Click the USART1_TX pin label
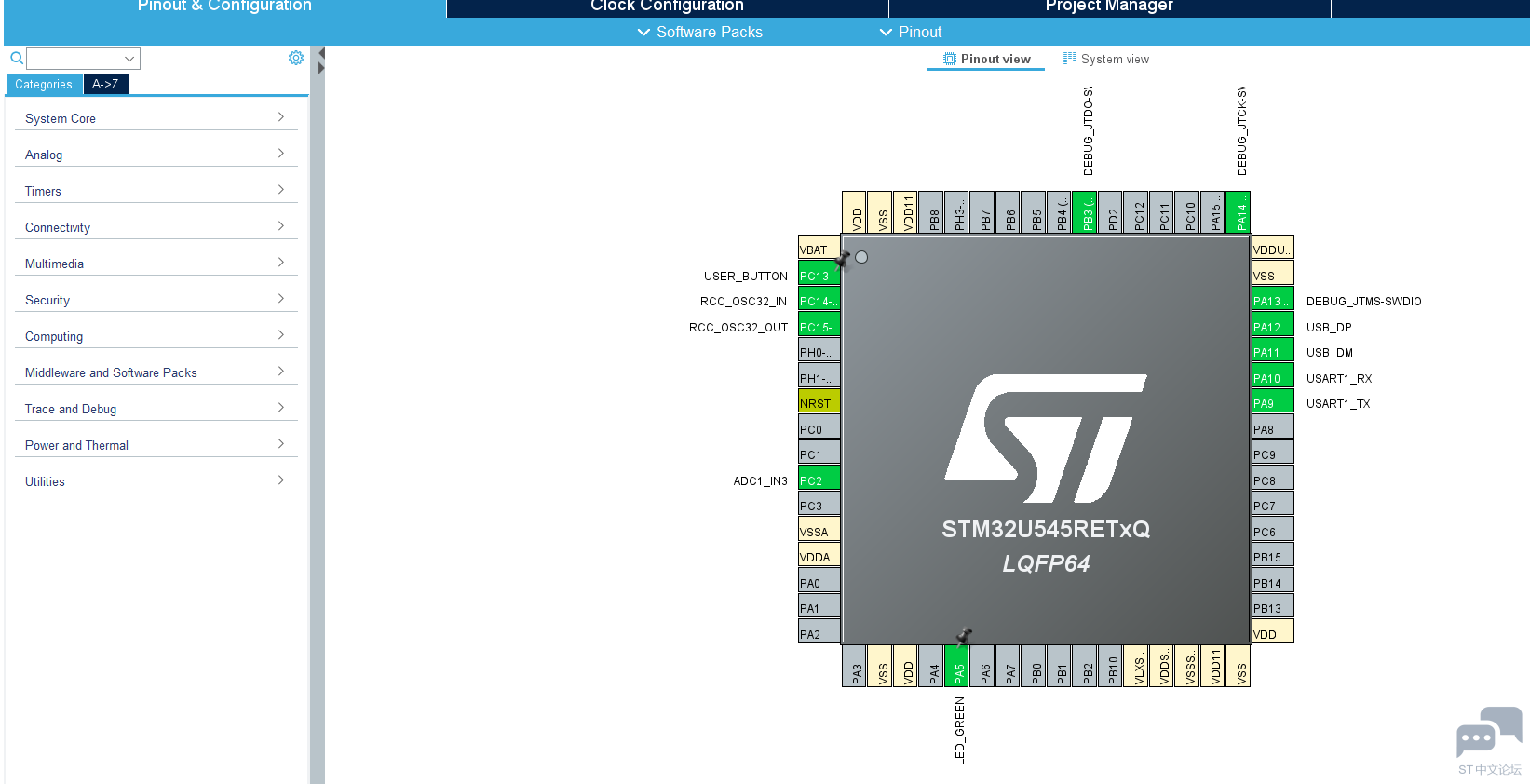1530x784 pixels. coord(1338,404)
